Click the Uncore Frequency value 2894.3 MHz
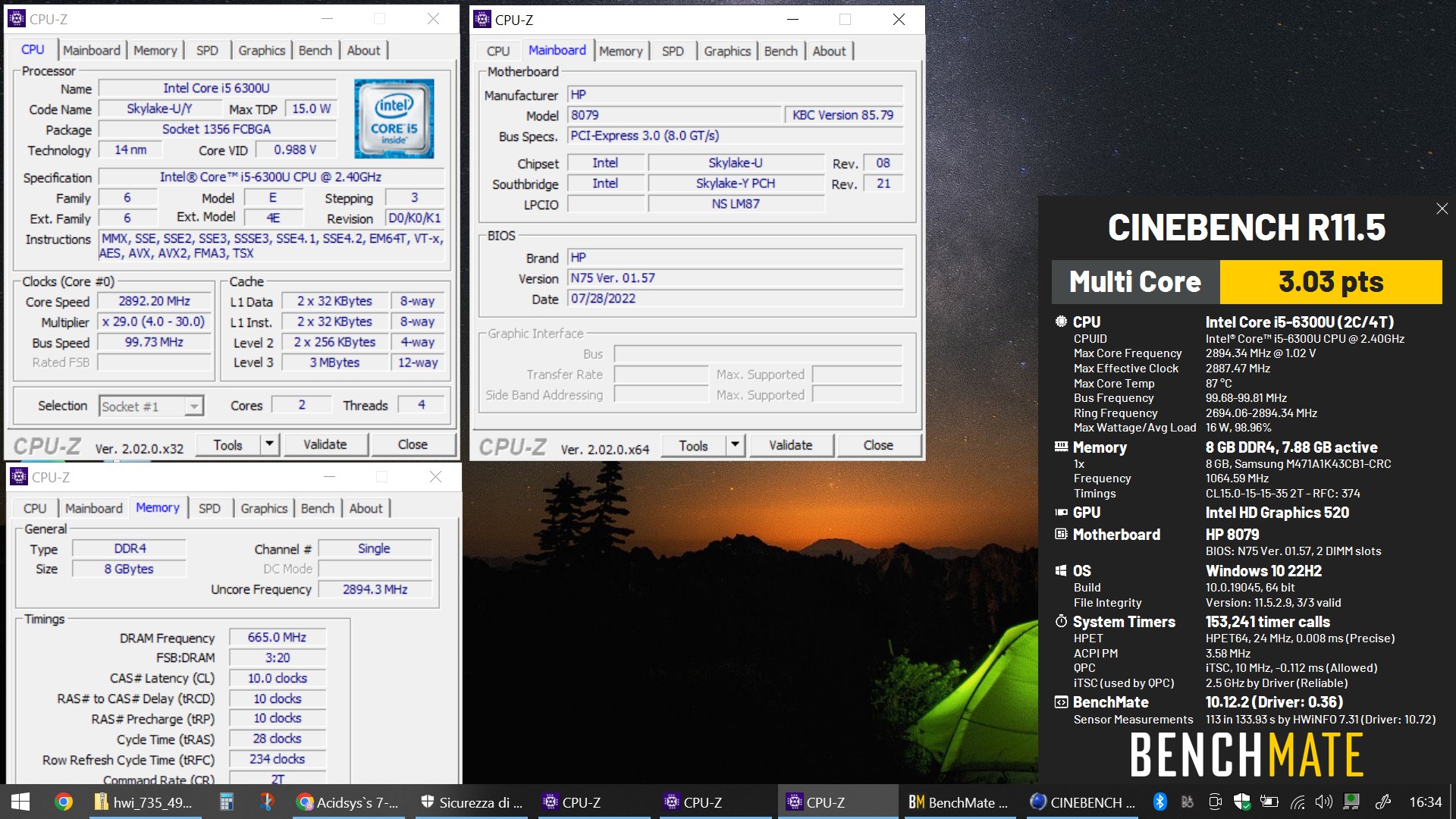The height and width of the screenshot is (819, 1456). [x=375, y=589]
